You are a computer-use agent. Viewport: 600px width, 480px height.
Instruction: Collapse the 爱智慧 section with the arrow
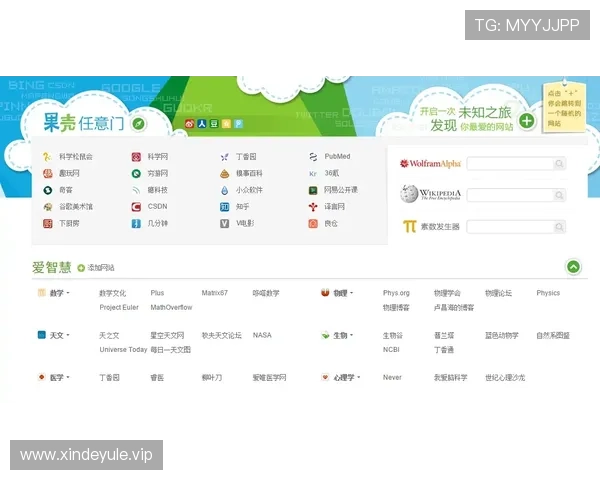(x=573, y=266)
